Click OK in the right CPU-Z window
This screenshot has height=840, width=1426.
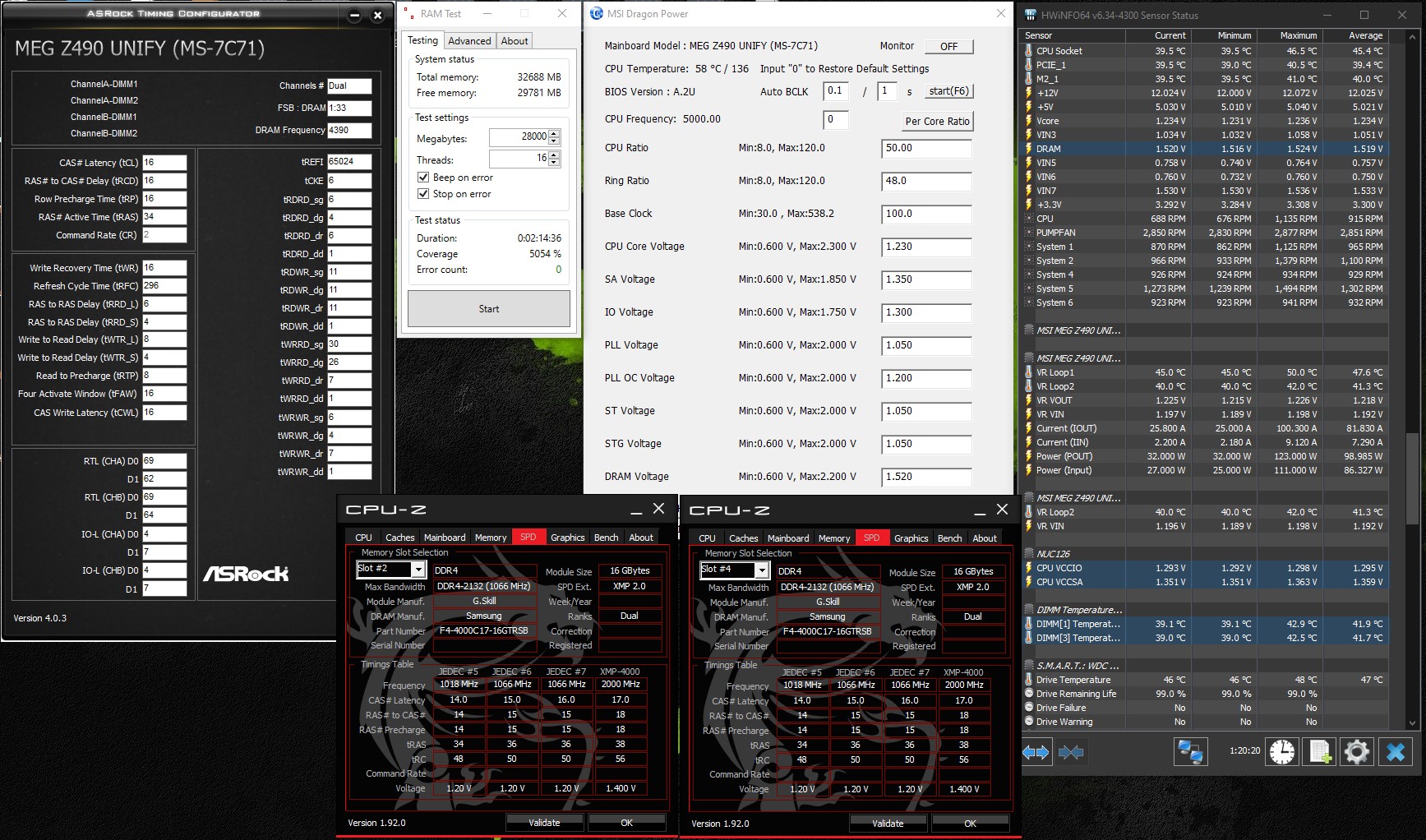click(971, 824)
